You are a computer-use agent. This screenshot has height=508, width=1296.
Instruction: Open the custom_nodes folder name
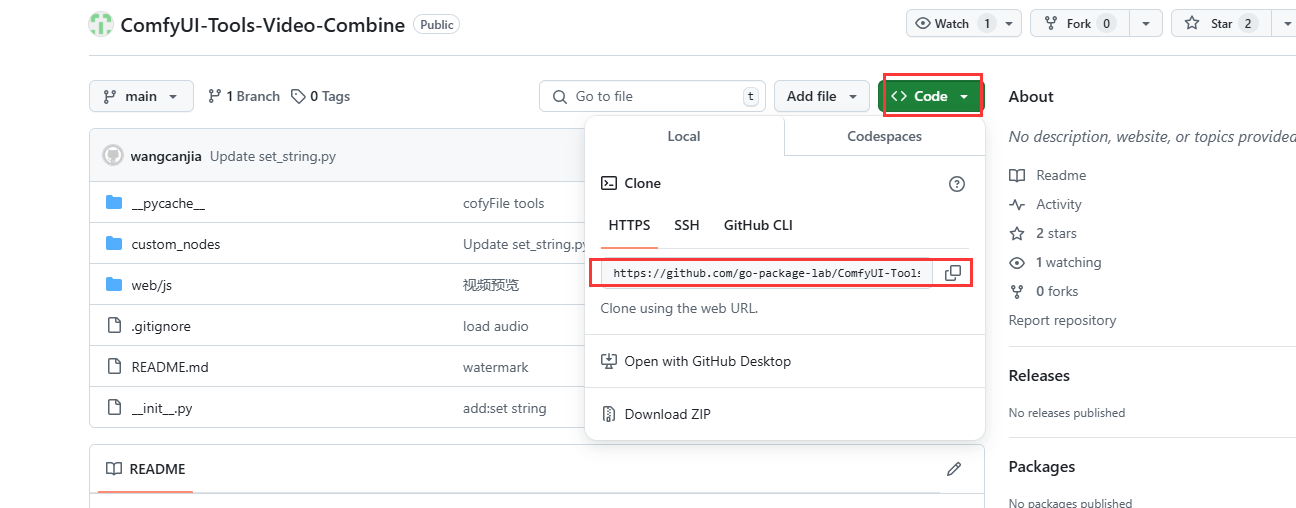(x=176, y=244)
